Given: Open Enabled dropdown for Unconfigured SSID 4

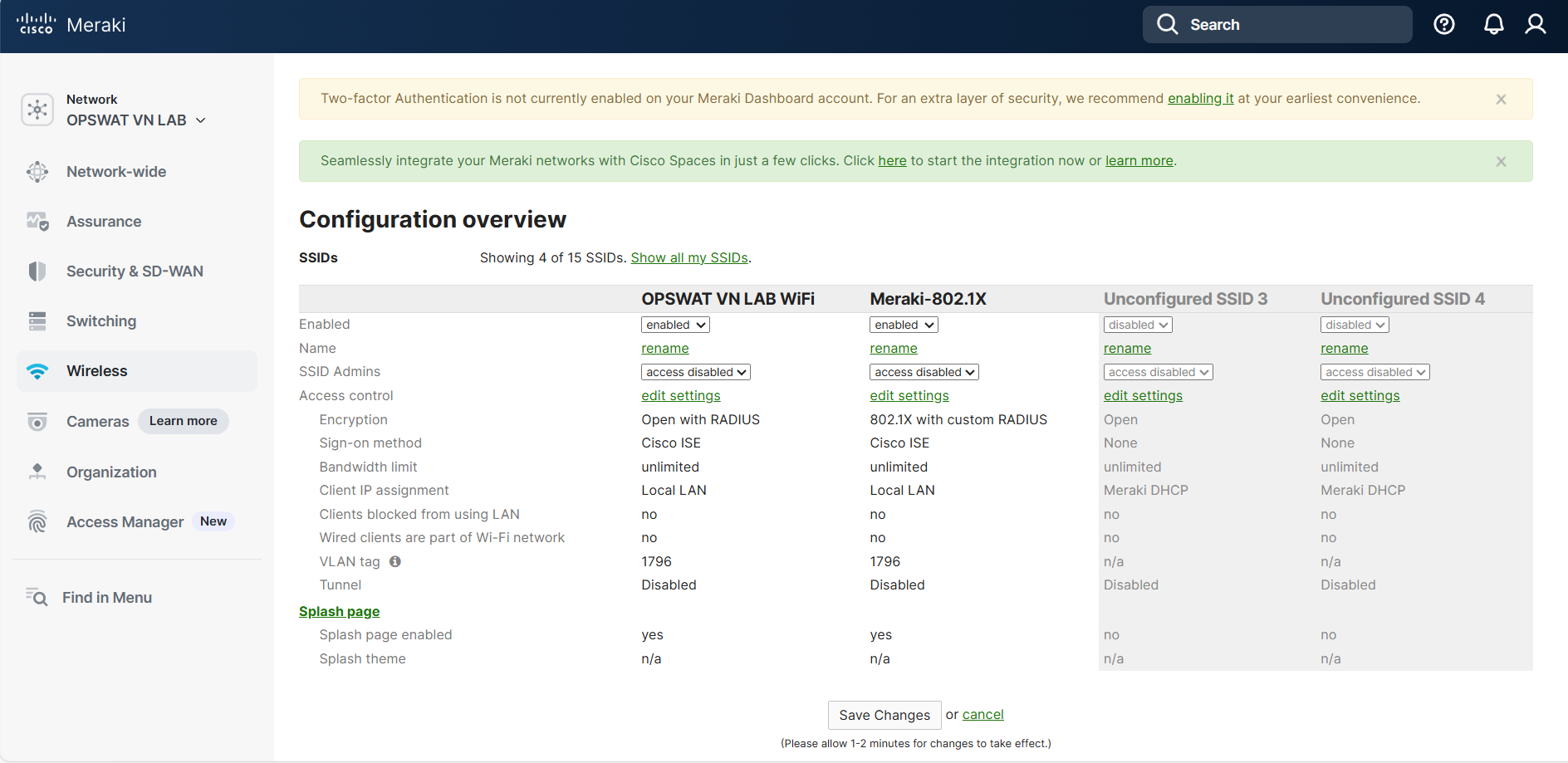Looking at the screenshot, I should tap(1355, 325).
